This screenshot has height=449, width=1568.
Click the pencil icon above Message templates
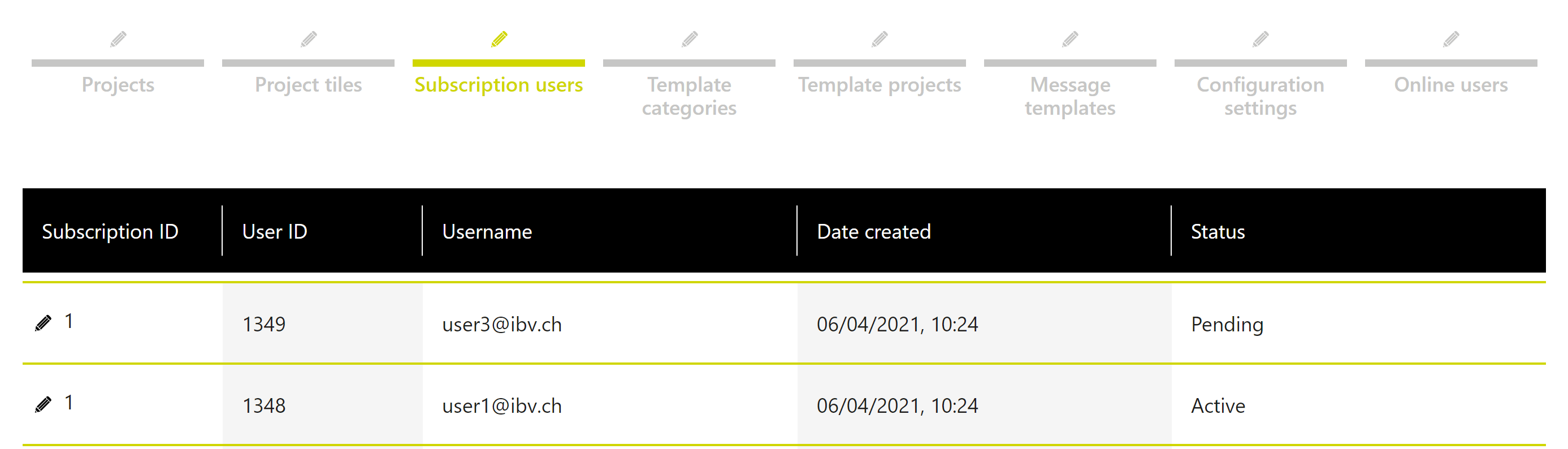1070,40
